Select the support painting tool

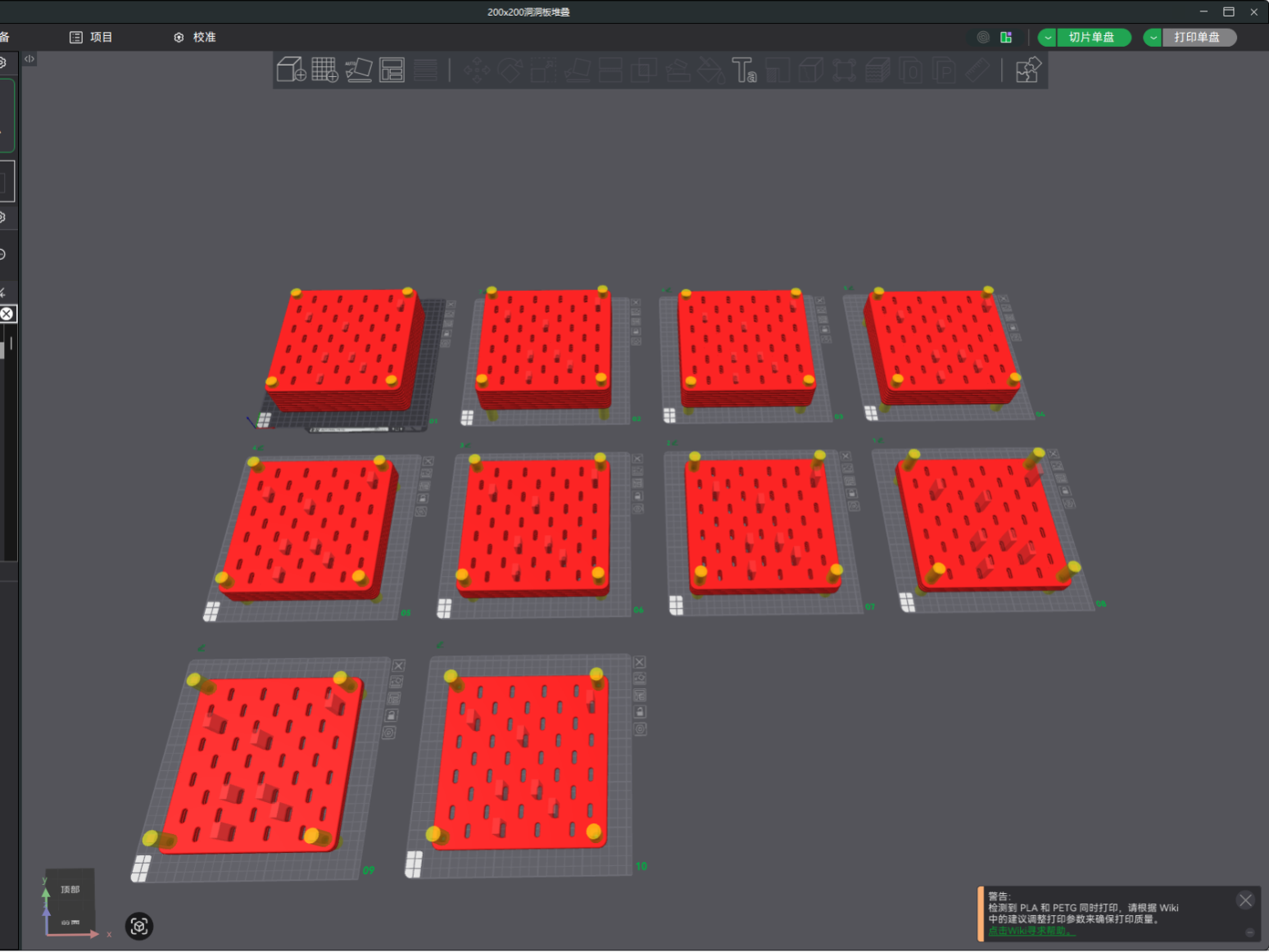click(678, 70)
